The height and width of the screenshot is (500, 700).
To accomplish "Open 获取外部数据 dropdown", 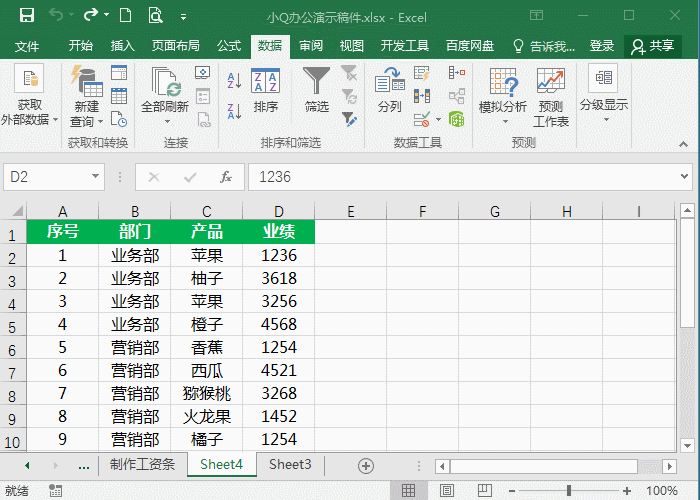I will (x=29, y=95).
